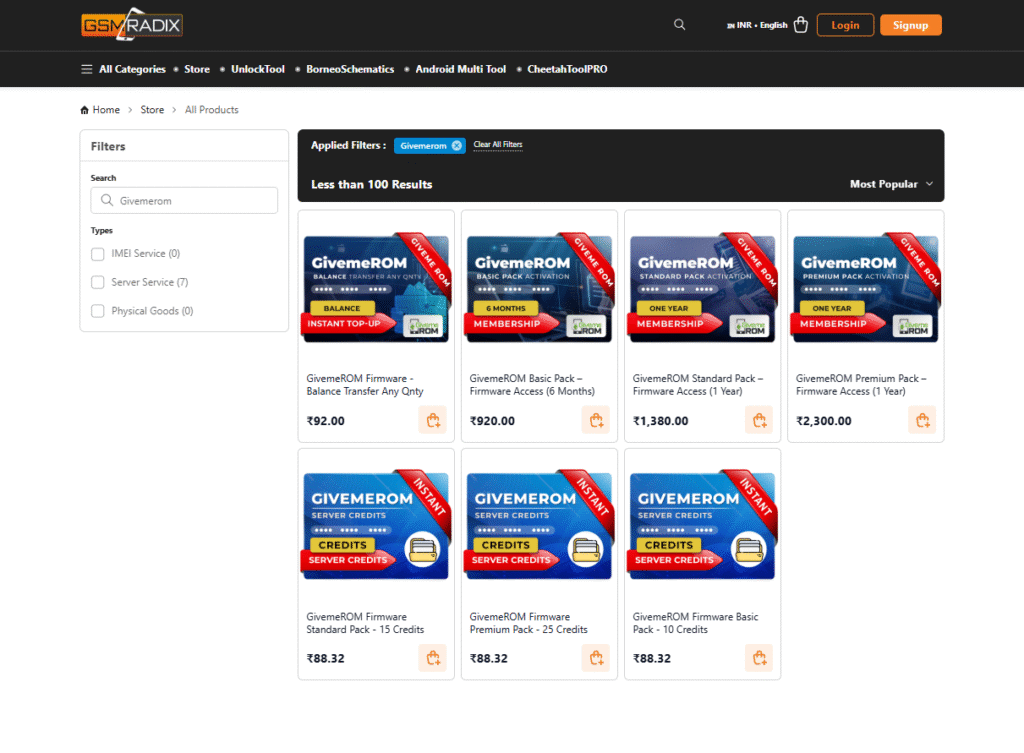Add Premium Pack 1 Year to cart
Viewport: 1024px width, 753px height.
click(x=922, y=421)
